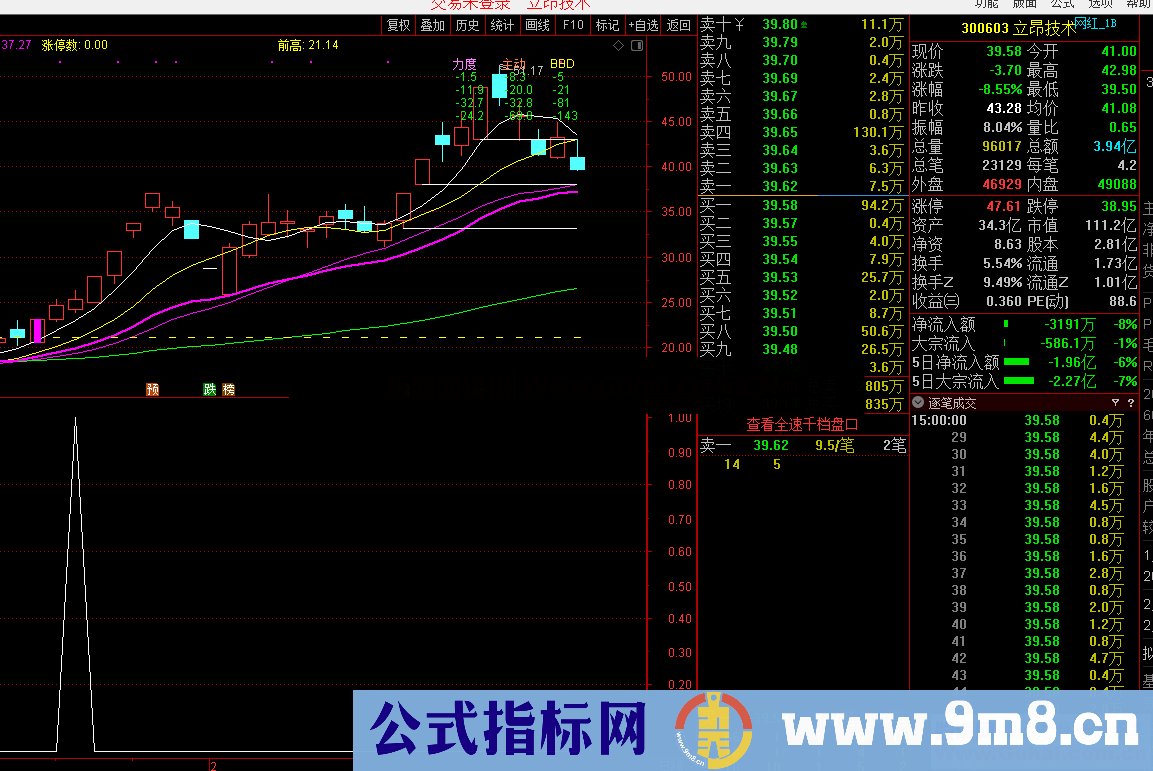Expand the 版面 layout dropdown menu
Image resolution: width=1153 pixels, height=771 pixels.
tap(1025, 5)
